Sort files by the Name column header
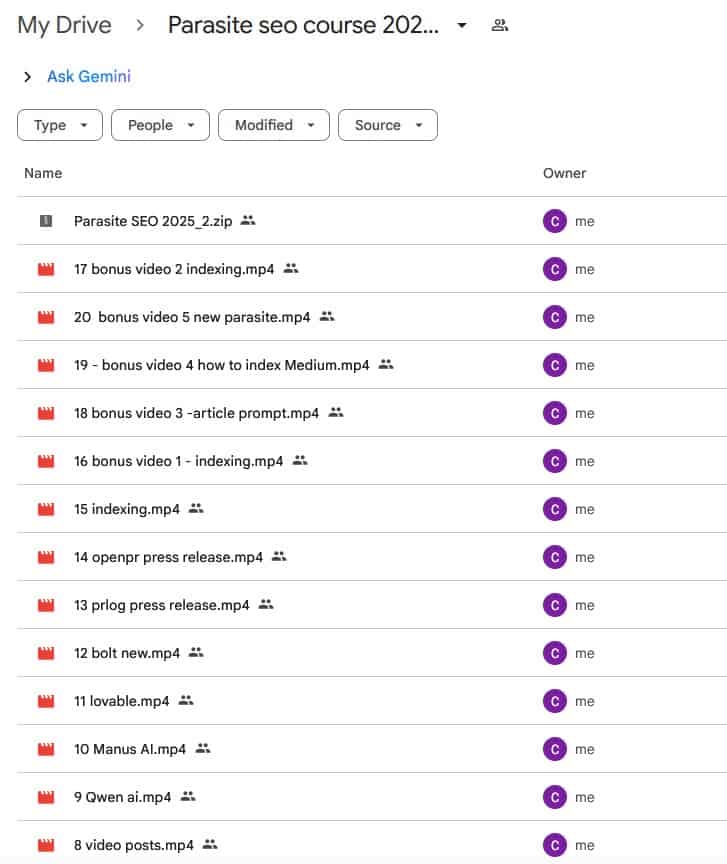 coord(43,173)
